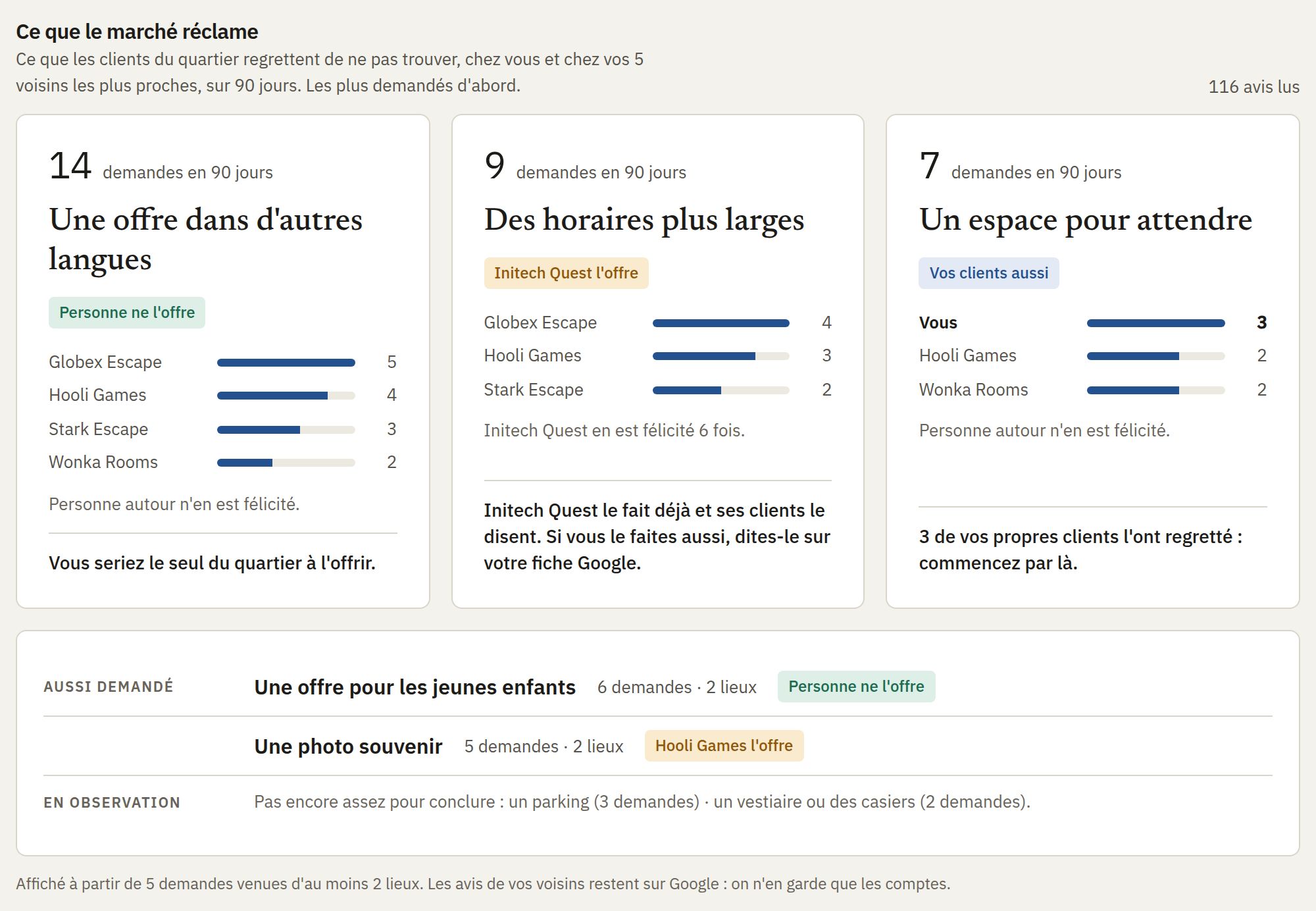The width and height of the screenshot is (1316, 911).
Task: Click the "Pas encore assez pour conclure" line
Action: point(642,802)
